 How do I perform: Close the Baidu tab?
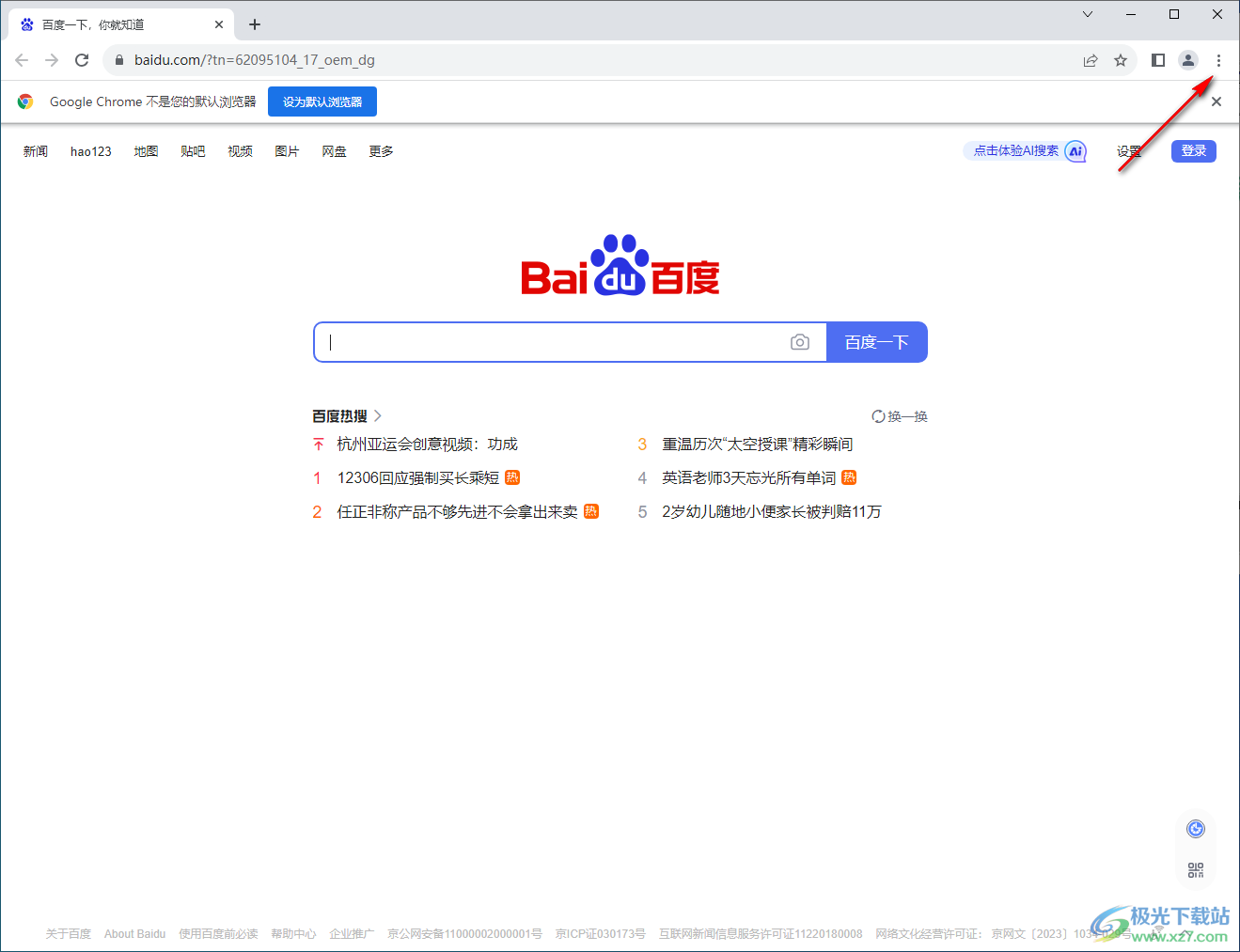(219, 24)
